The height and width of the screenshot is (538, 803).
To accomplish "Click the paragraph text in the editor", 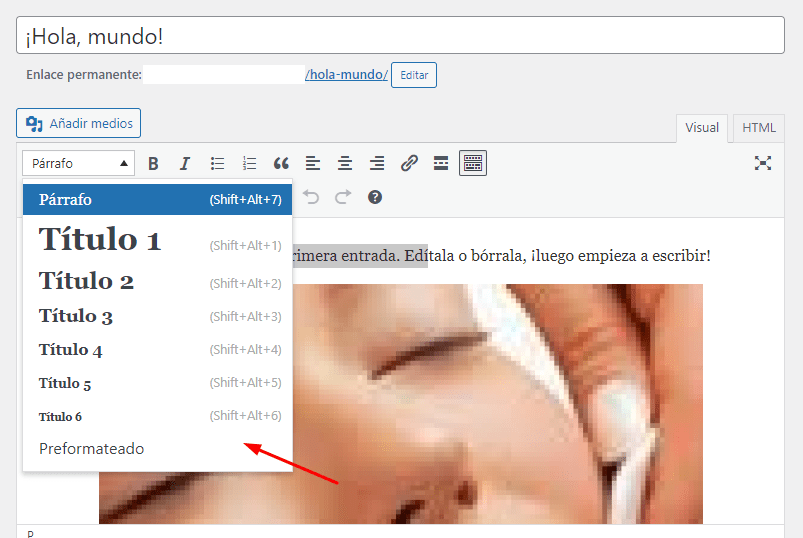I will coord(502,255).
